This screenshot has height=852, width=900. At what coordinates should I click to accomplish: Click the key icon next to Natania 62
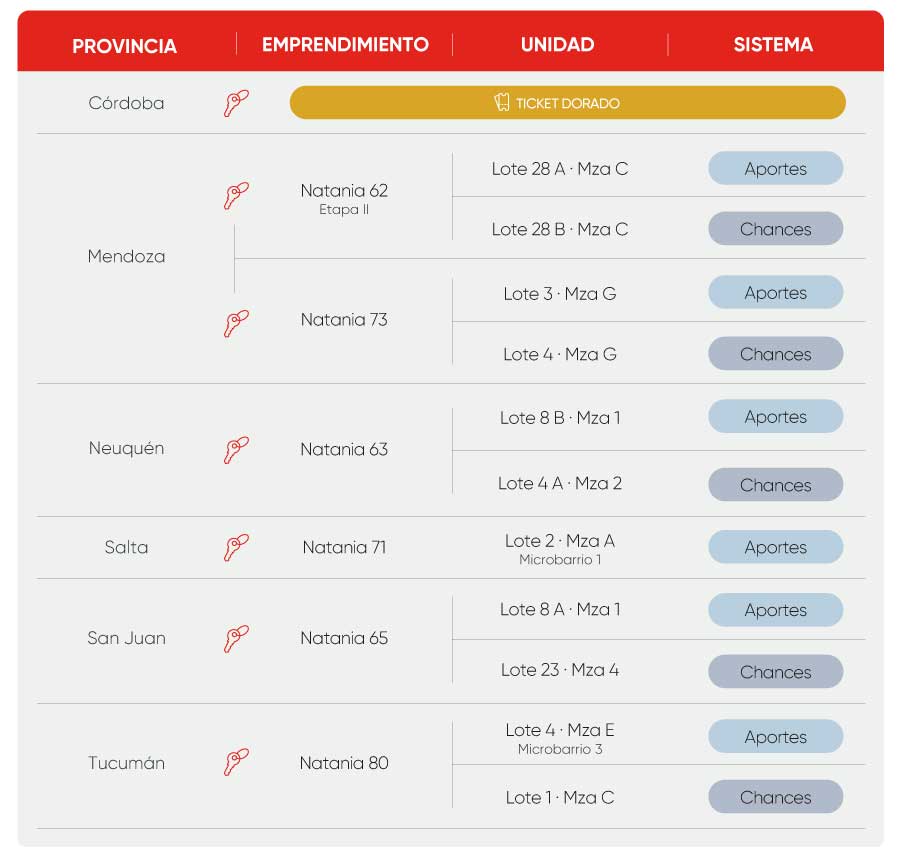click(x=236, y=196)
